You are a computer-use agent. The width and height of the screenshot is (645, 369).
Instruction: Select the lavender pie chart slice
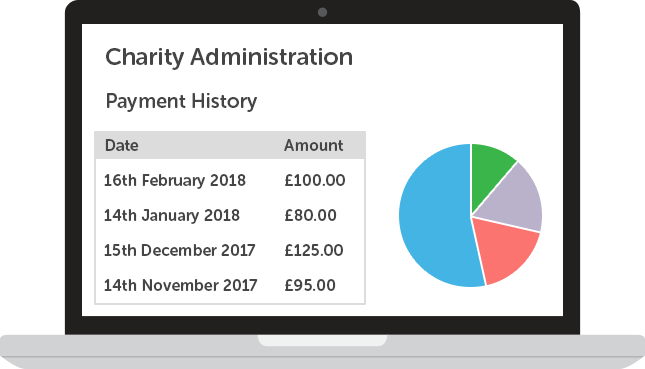coord(514,200)
